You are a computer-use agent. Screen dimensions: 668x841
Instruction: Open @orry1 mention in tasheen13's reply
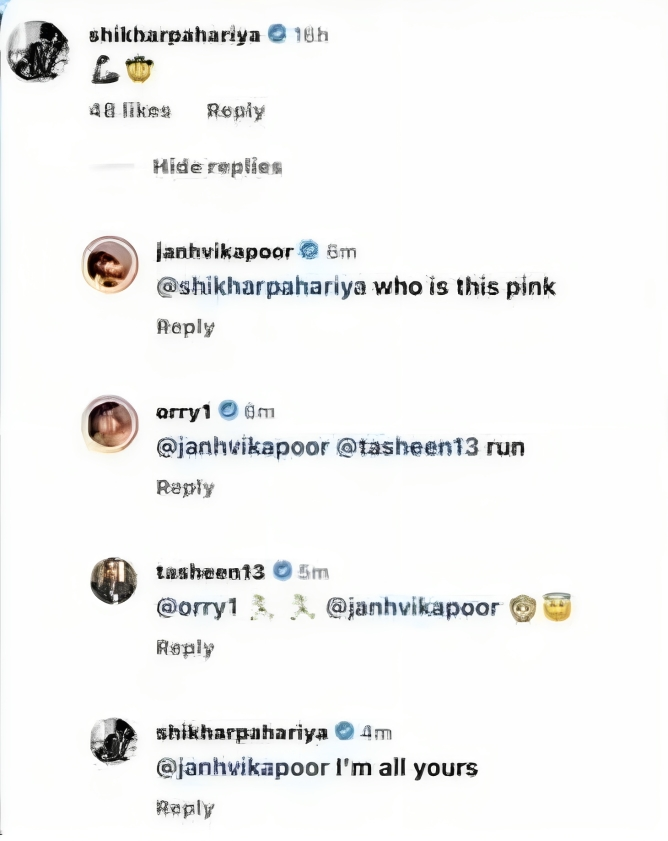click(x=196, y=608)
